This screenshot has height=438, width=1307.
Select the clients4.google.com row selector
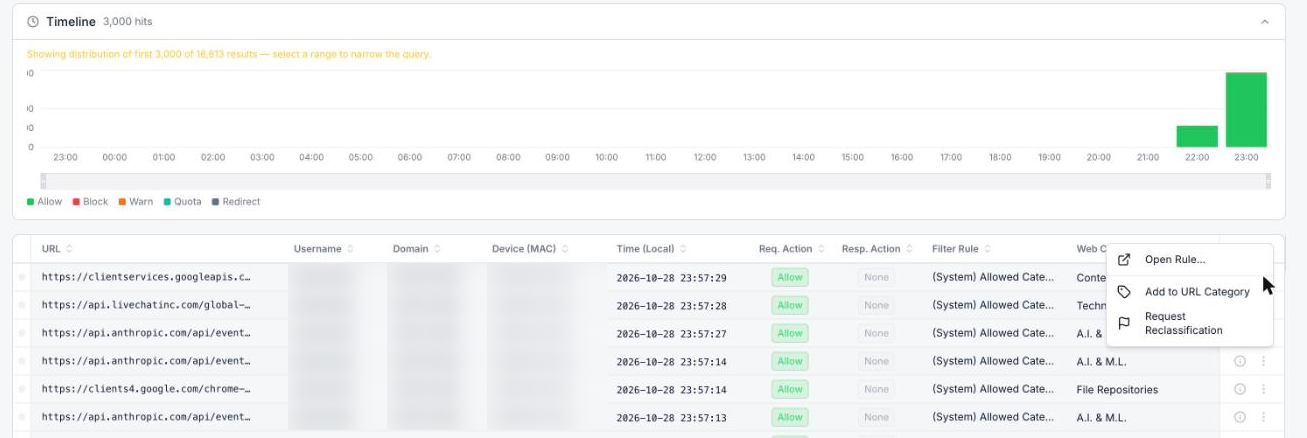(22, 389)
